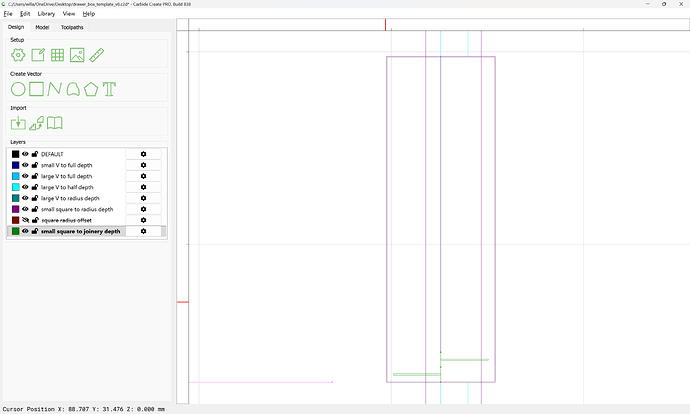This screenshot has height=414, width=690.
Task: Open settings gear for small square to joinery depth
Action: pyautogui.click(x=143, y=231)
